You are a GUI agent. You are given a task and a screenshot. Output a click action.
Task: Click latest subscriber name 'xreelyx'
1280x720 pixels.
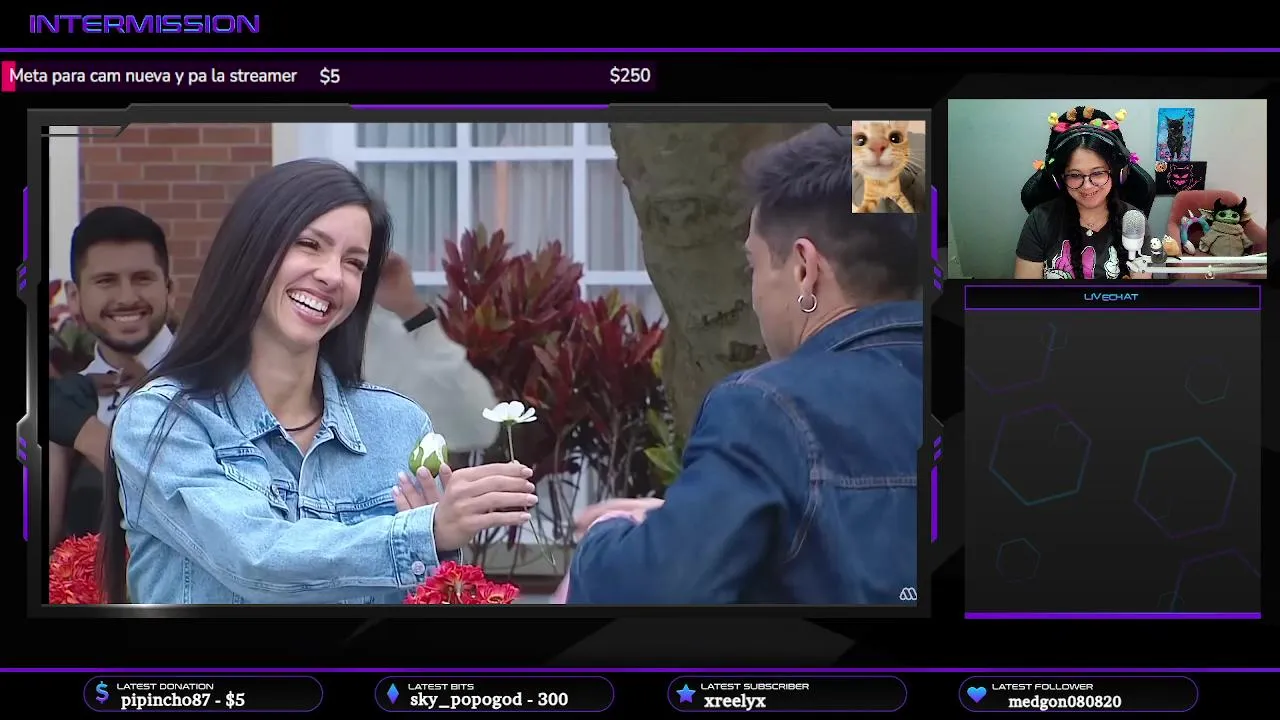point(735,701)
